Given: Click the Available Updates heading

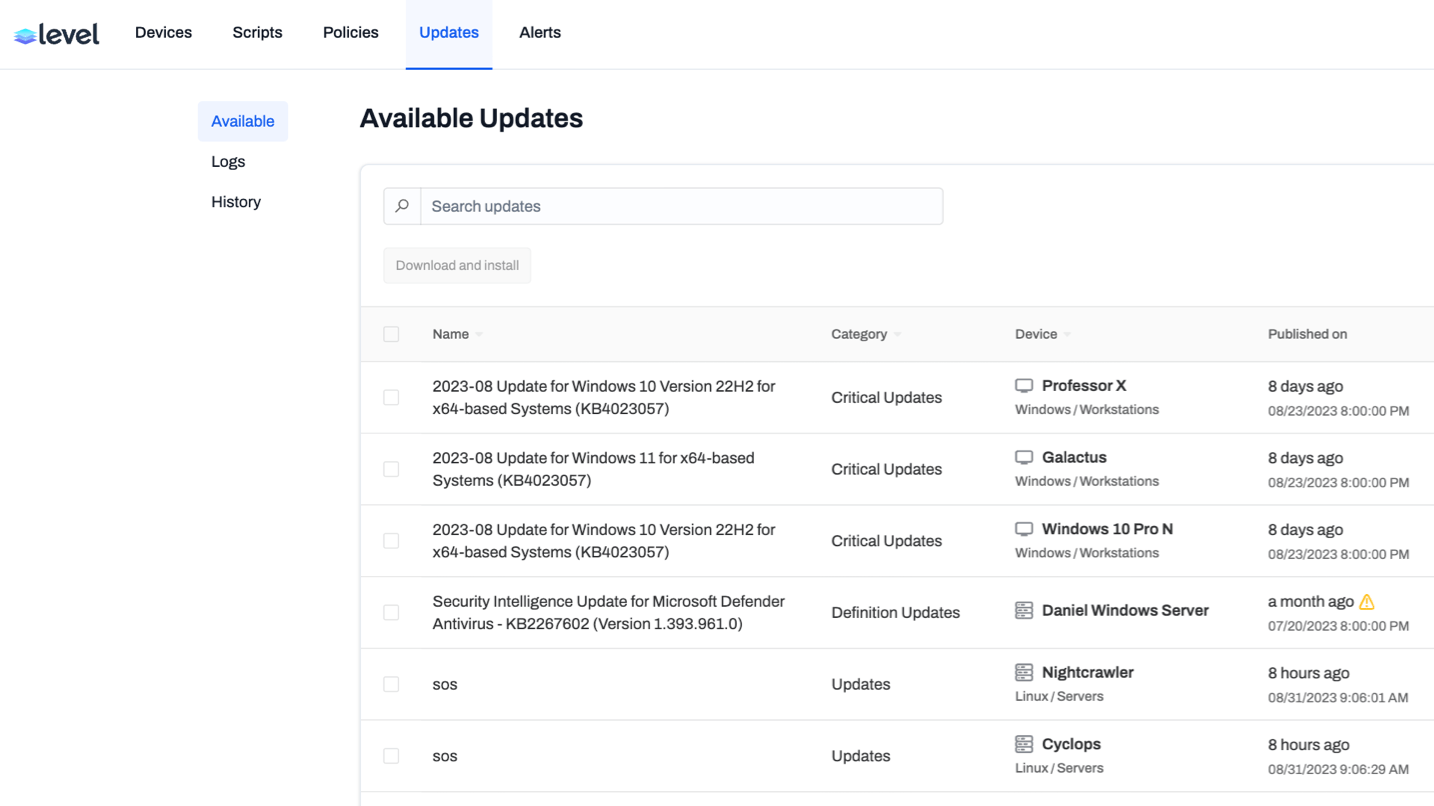Looking at the screenshot, I should click(x=471, y=118).
